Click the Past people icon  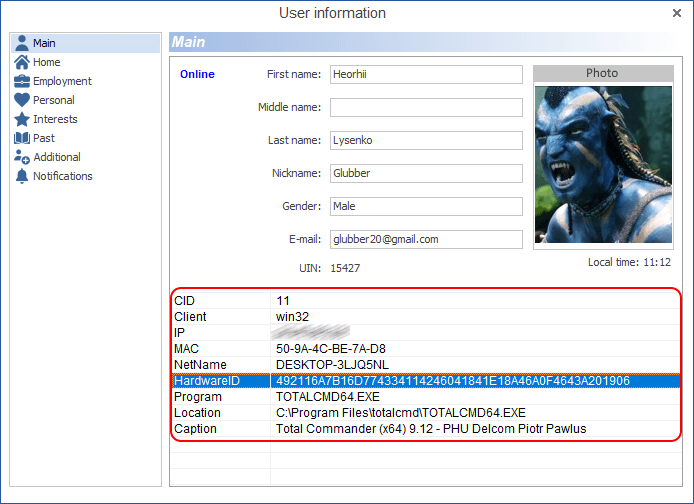22,138
